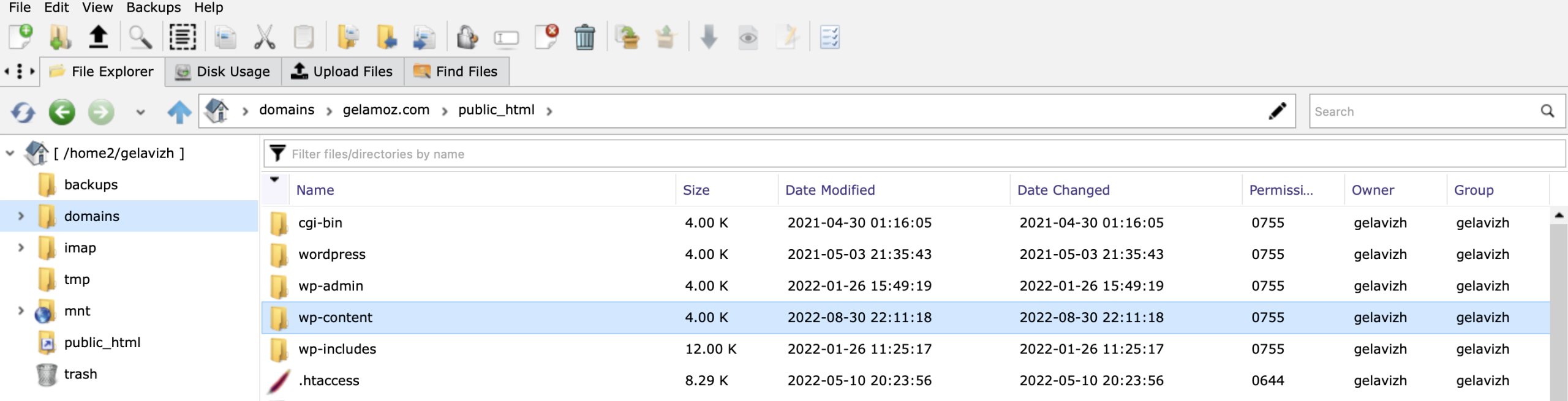Click the funnel filter icon
This screenshot has height=401, width=1568.
[x=277, y=153]
